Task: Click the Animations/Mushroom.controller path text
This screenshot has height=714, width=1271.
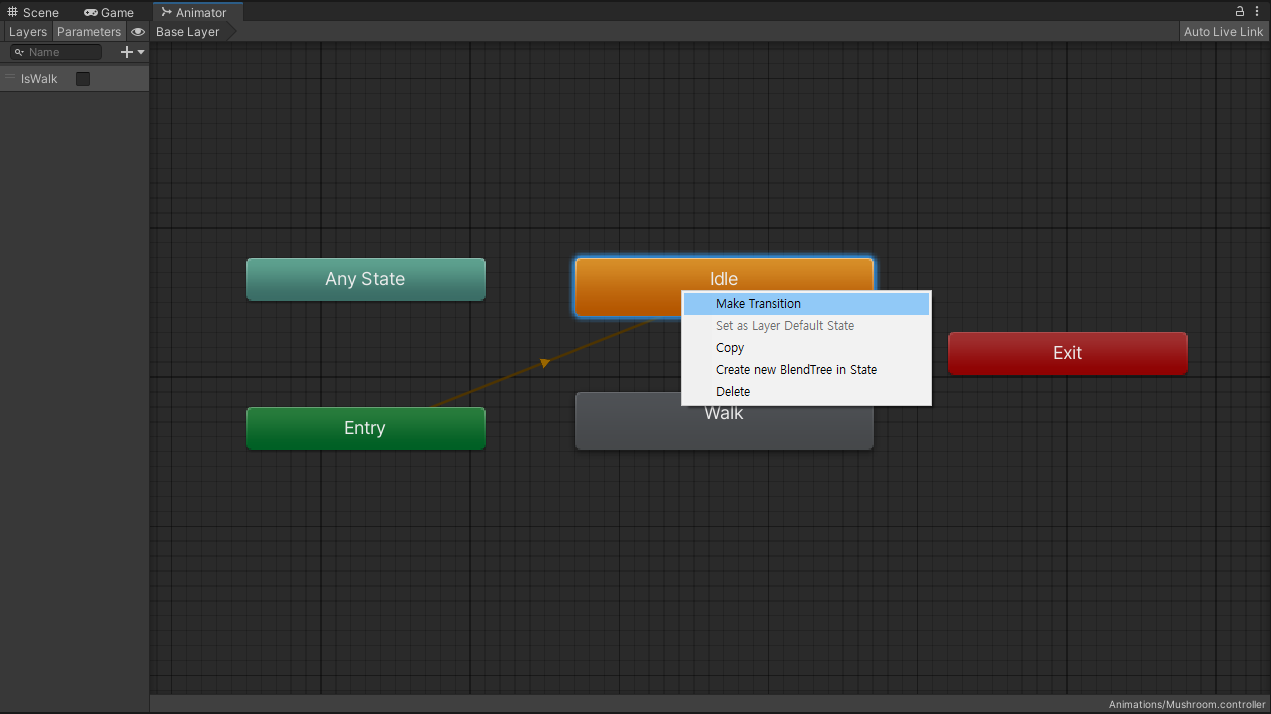Action: 1187,705
